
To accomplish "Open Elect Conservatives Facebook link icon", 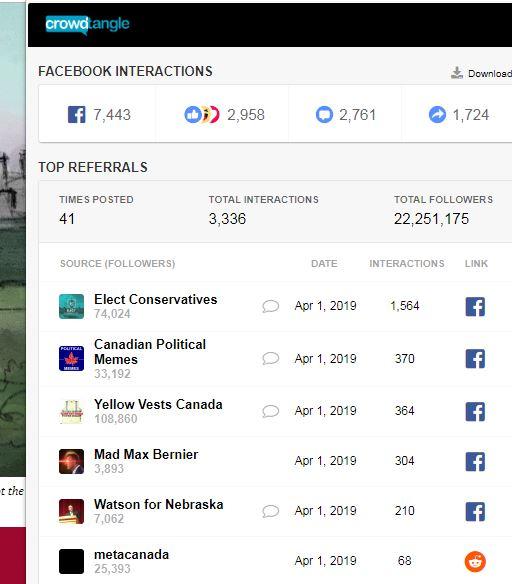I will (475, 307).
